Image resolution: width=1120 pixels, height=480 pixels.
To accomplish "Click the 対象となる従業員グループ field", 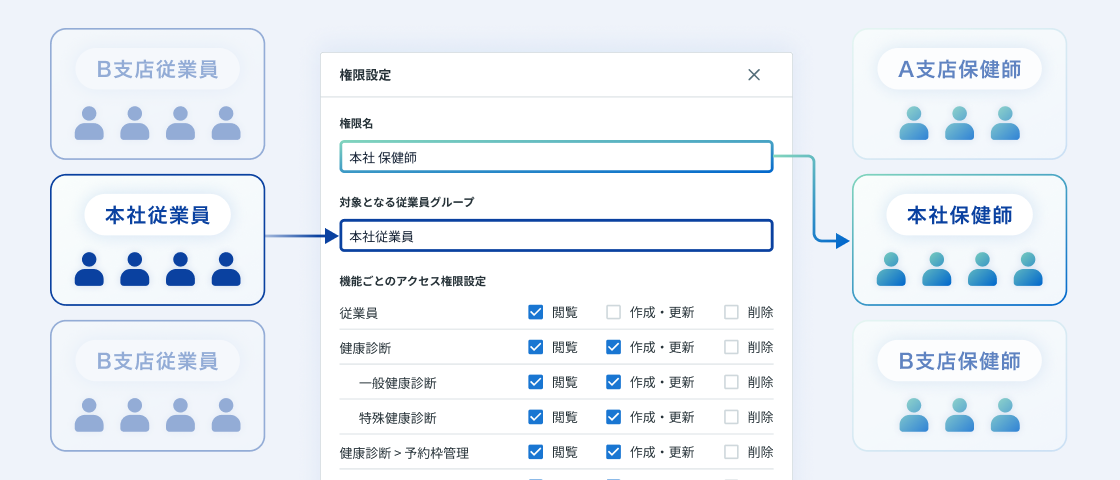I will [556, 236].
